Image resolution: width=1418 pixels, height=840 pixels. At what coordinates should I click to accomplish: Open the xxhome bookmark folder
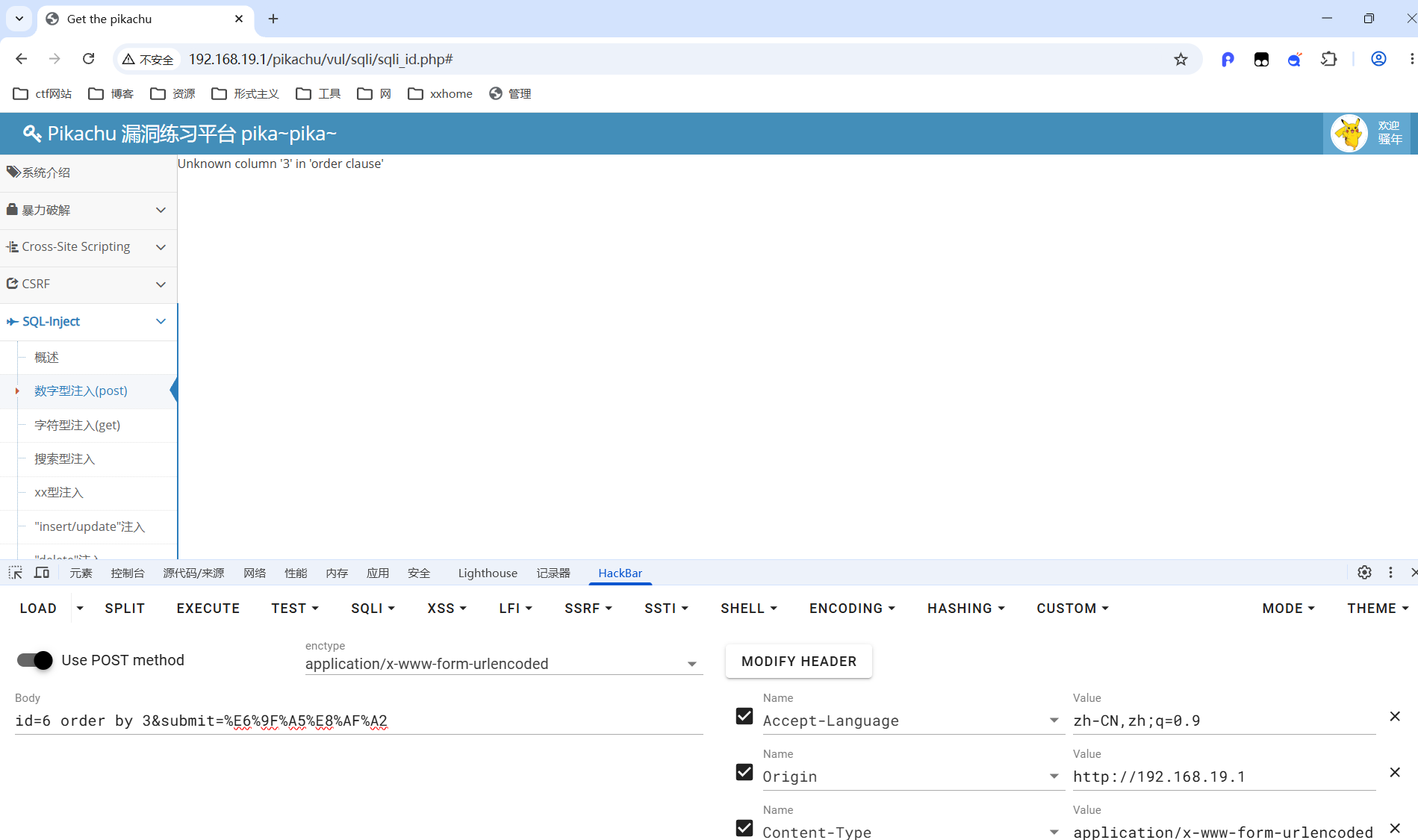tap(440, 93)
